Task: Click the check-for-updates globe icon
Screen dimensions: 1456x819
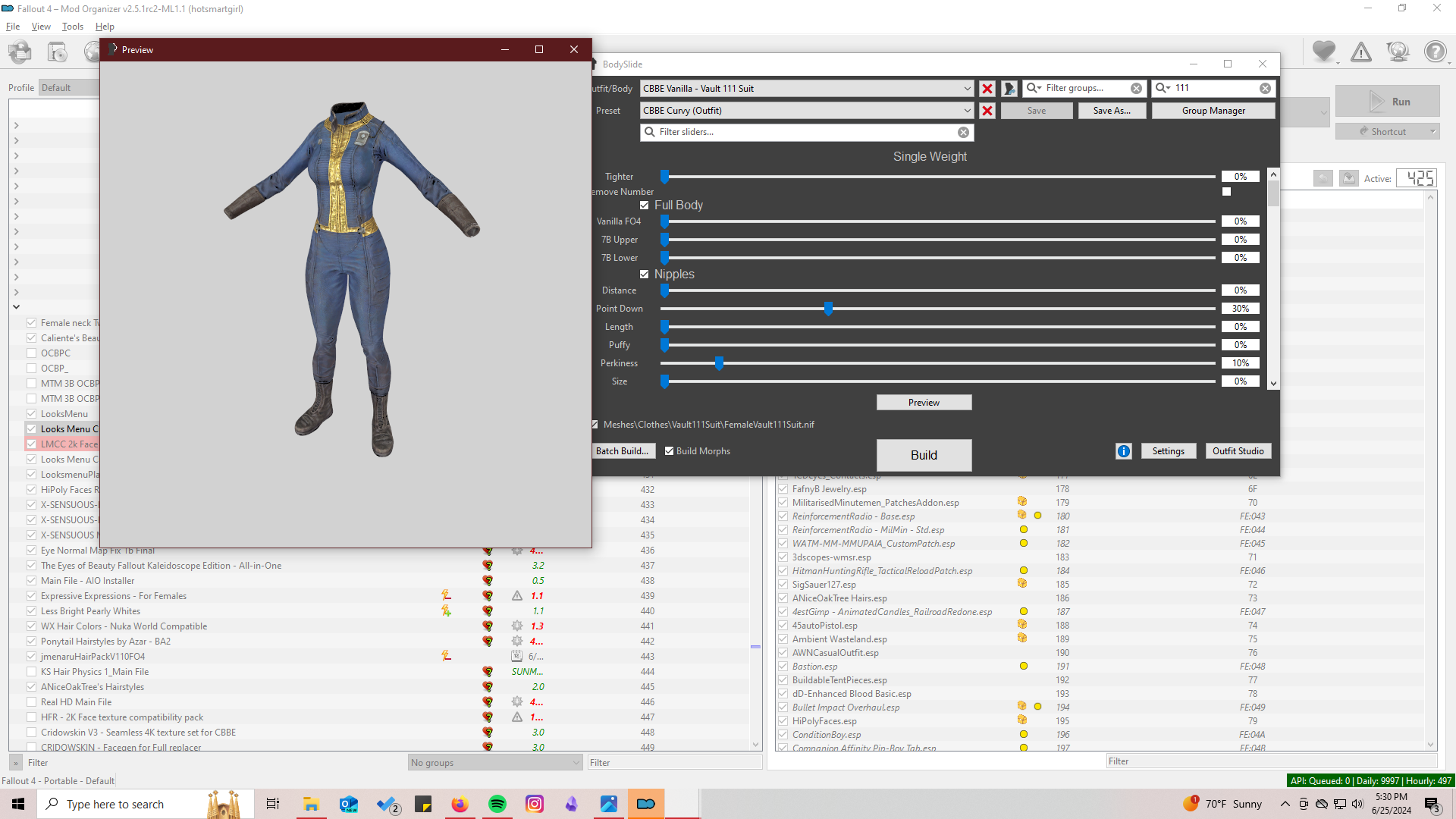Action: 1398,52
